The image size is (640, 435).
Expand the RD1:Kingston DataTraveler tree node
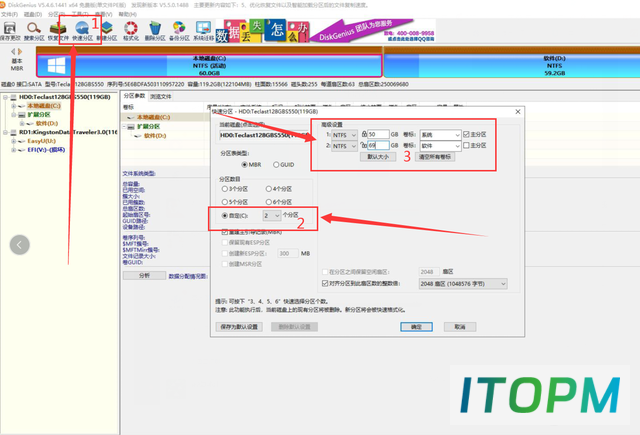click(5, 132)
